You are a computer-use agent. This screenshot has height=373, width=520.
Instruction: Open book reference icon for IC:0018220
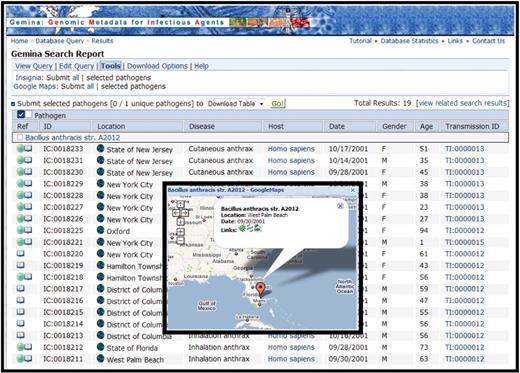21,254
